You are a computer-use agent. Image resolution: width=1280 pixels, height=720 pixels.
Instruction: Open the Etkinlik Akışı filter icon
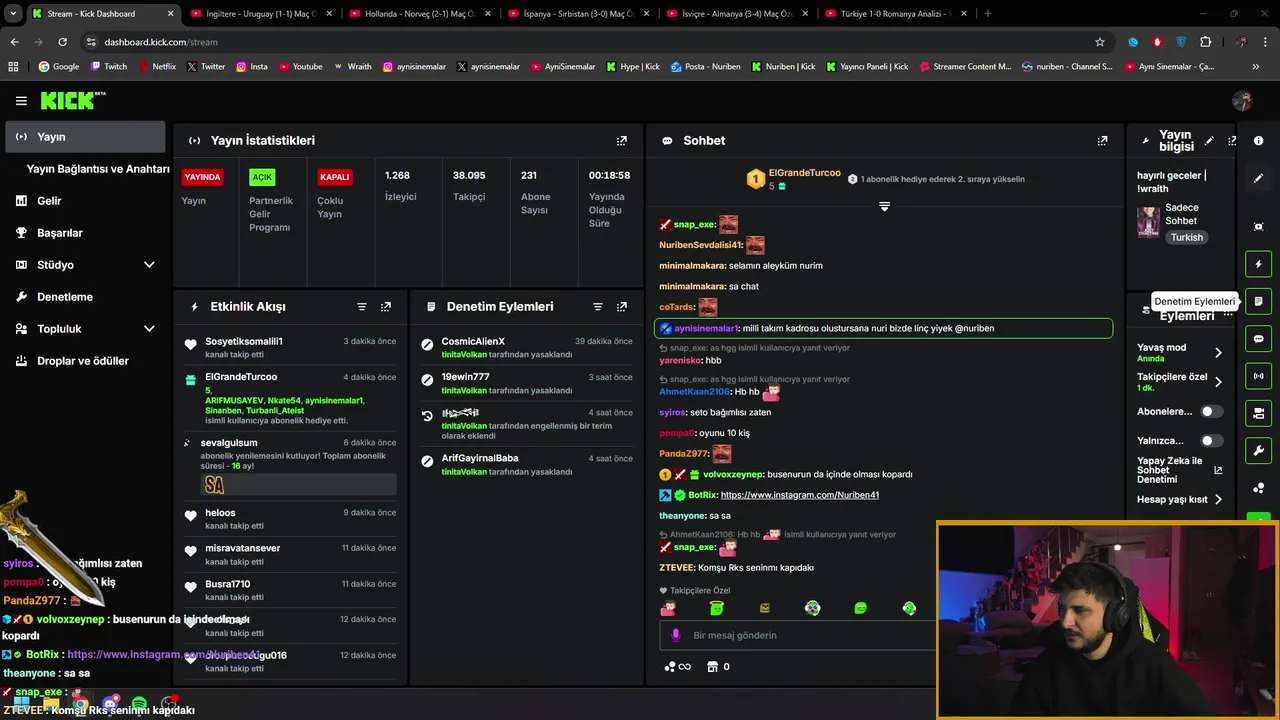tap(362, 307)
